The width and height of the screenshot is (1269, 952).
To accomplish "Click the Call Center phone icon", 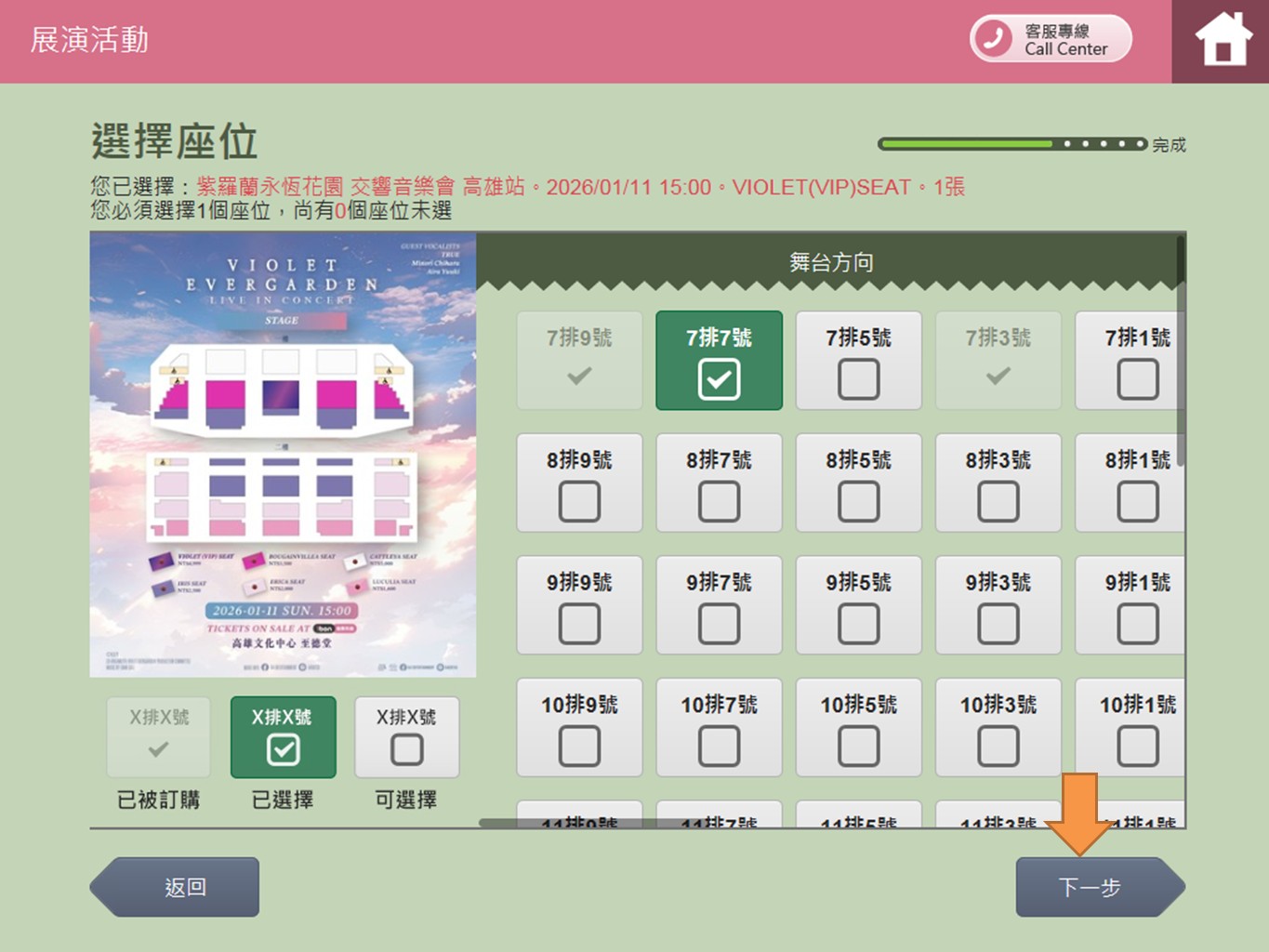I will (993, 39).
